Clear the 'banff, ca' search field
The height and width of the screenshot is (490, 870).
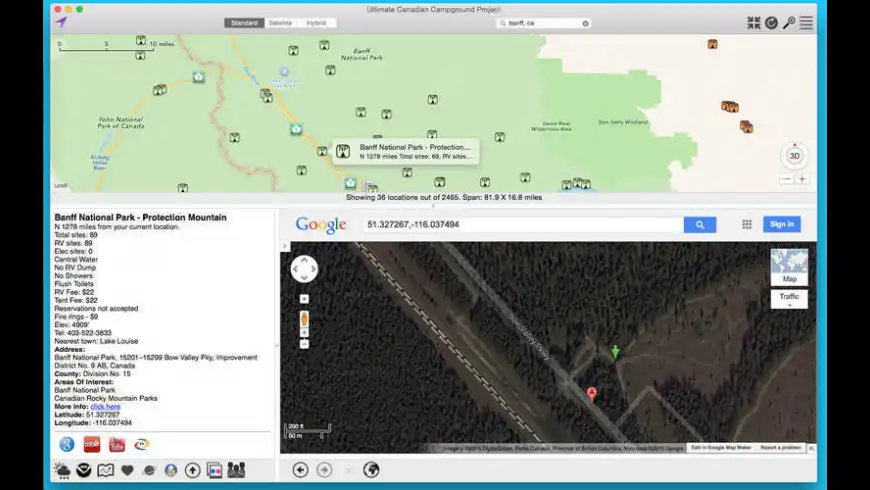[585, 23]
